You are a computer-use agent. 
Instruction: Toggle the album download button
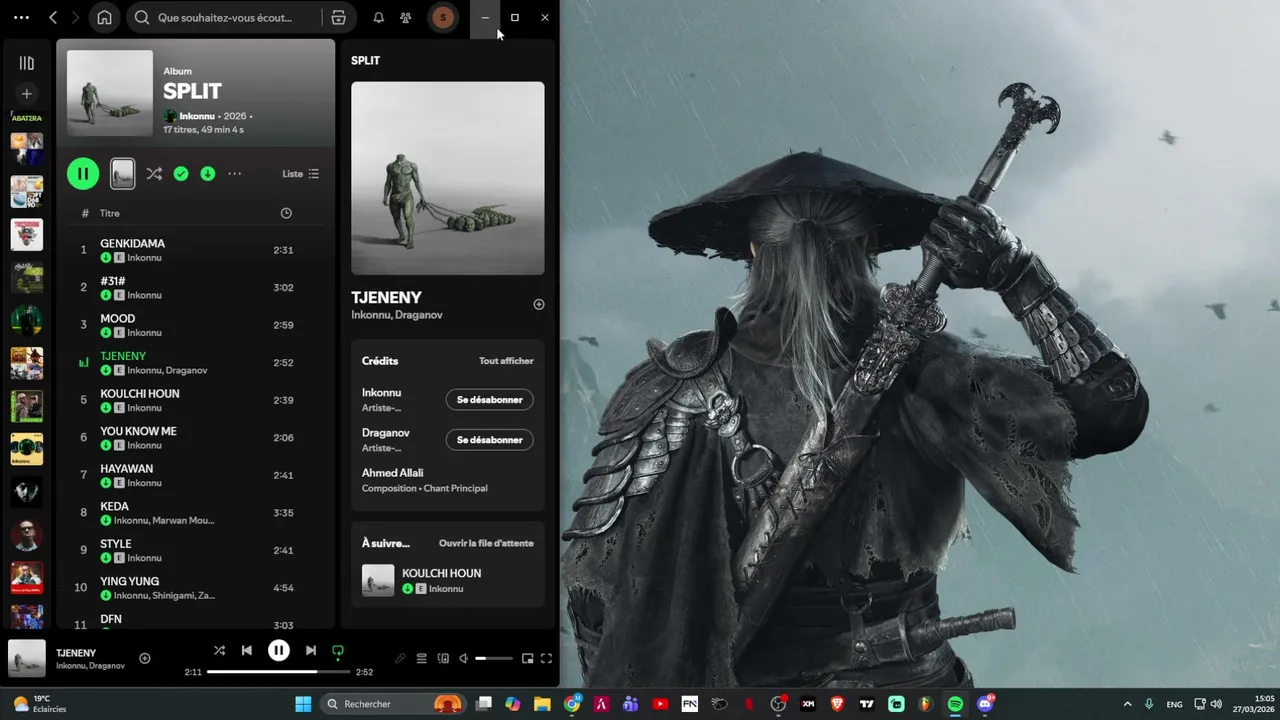coord(208,173)
